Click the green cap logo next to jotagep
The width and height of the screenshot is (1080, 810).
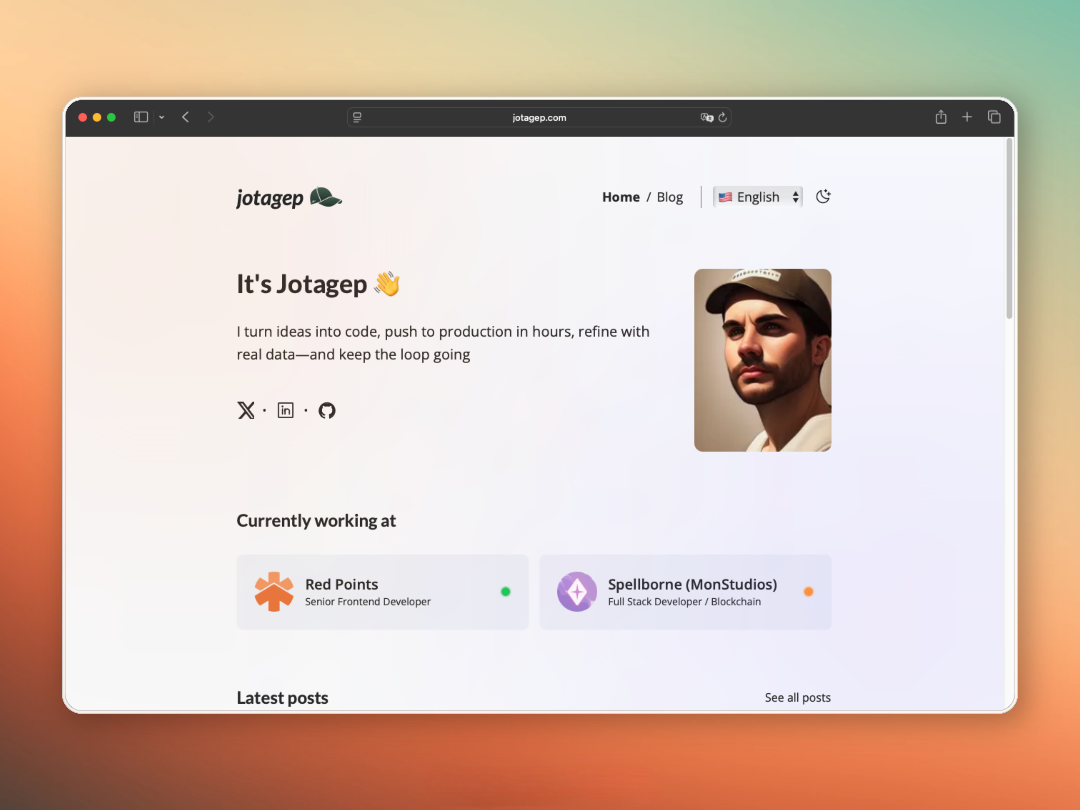click(326, 197)
